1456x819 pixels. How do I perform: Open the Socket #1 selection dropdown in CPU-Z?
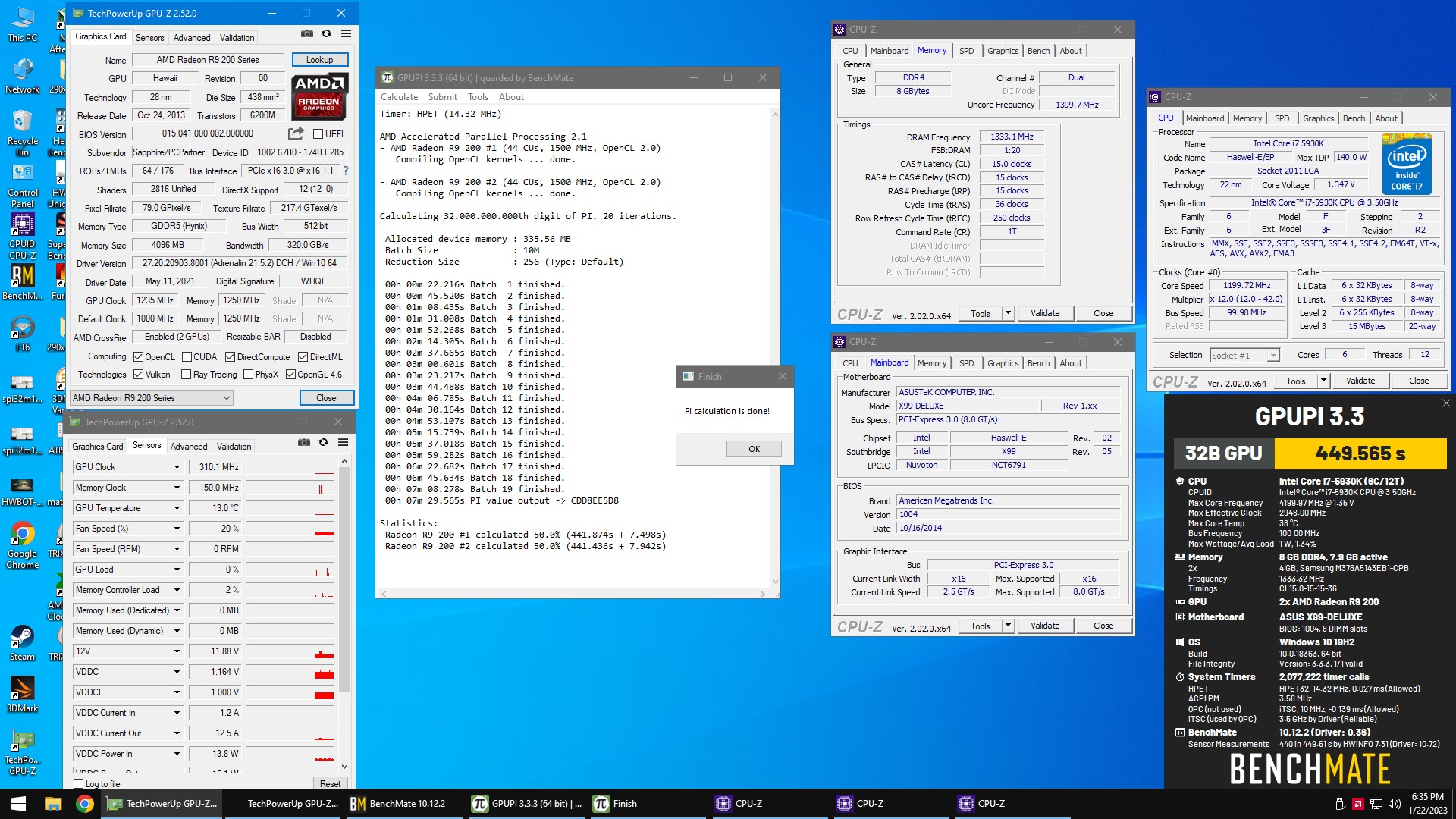(x=1244, y=355)
